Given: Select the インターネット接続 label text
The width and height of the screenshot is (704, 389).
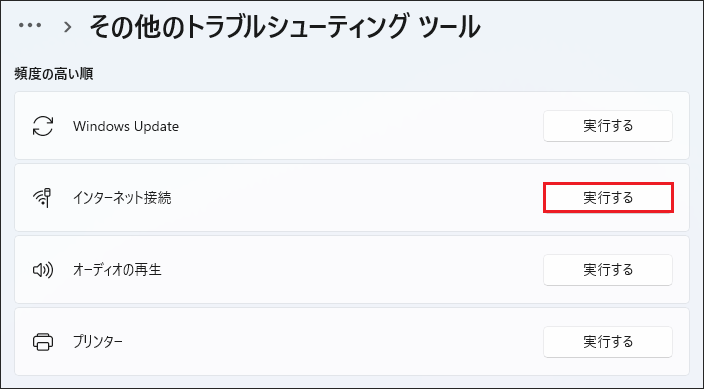Looking at the screenshot, I should [122, 198].
